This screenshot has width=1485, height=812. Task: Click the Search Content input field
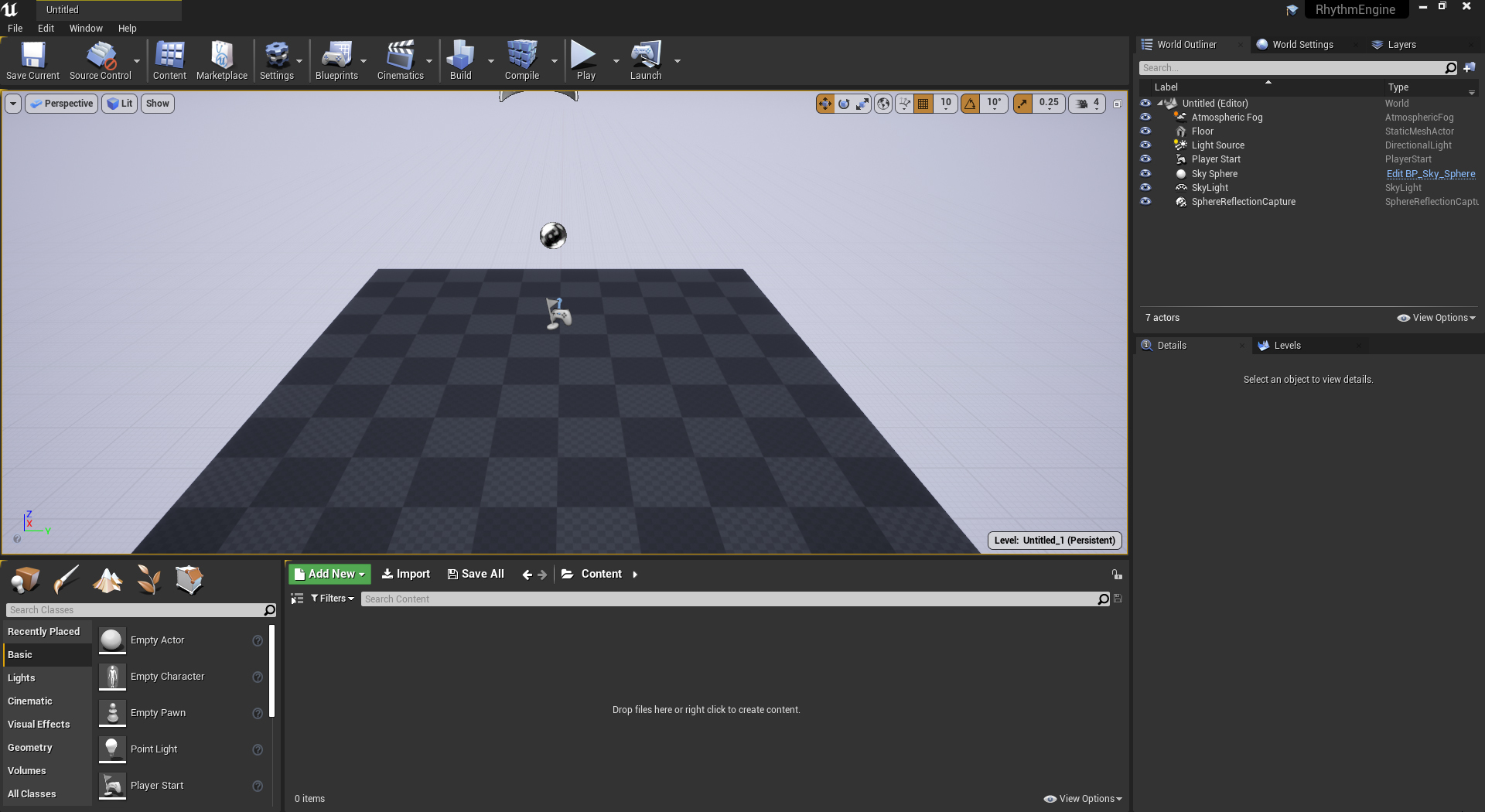pyautogui.click(x=727, y=599)
